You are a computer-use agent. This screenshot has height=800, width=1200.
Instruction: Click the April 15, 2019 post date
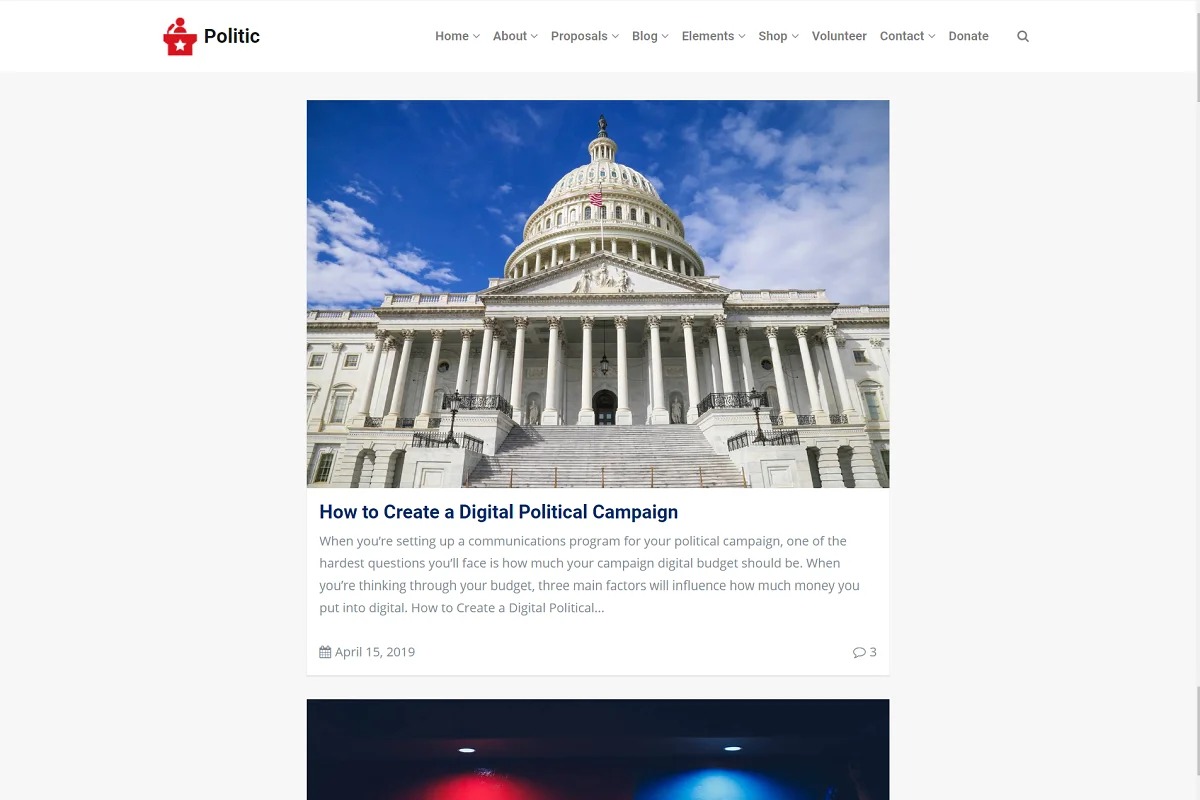(x=375, y=652)
